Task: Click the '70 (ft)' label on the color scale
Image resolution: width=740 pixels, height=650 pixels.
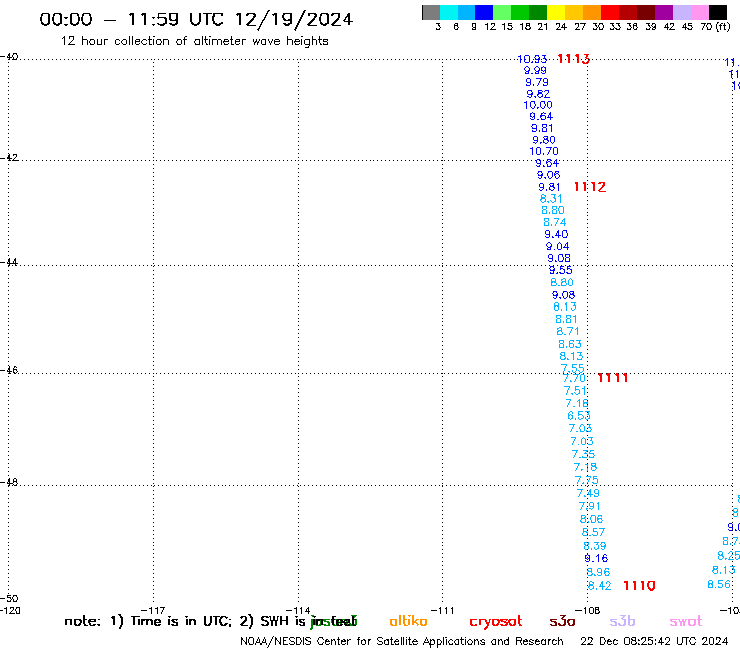Action: point(715,27)
